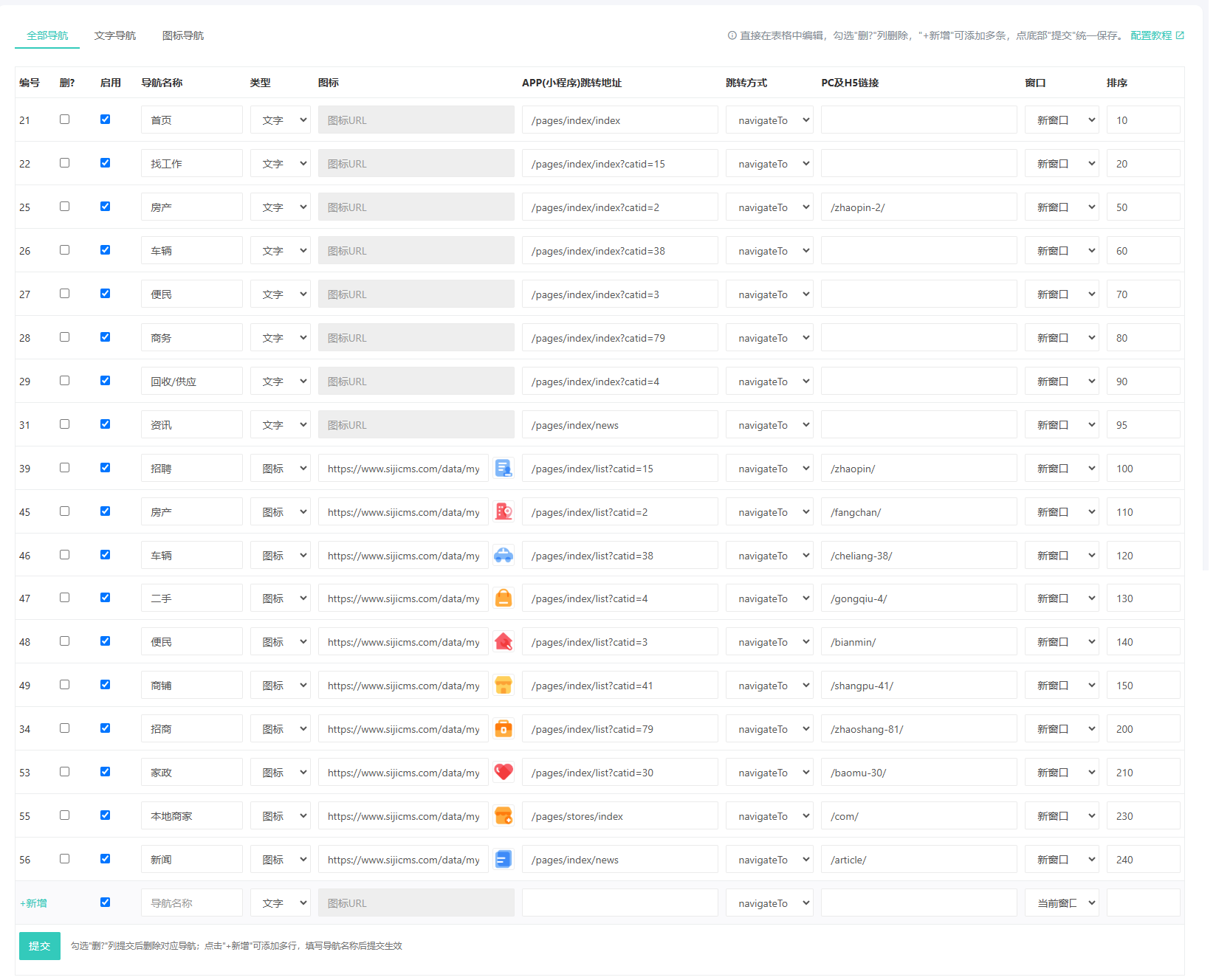This screenshot has width=1216, height=980.
Task: Click the 招聘 row icon preview image
Action: pos(504,468)
